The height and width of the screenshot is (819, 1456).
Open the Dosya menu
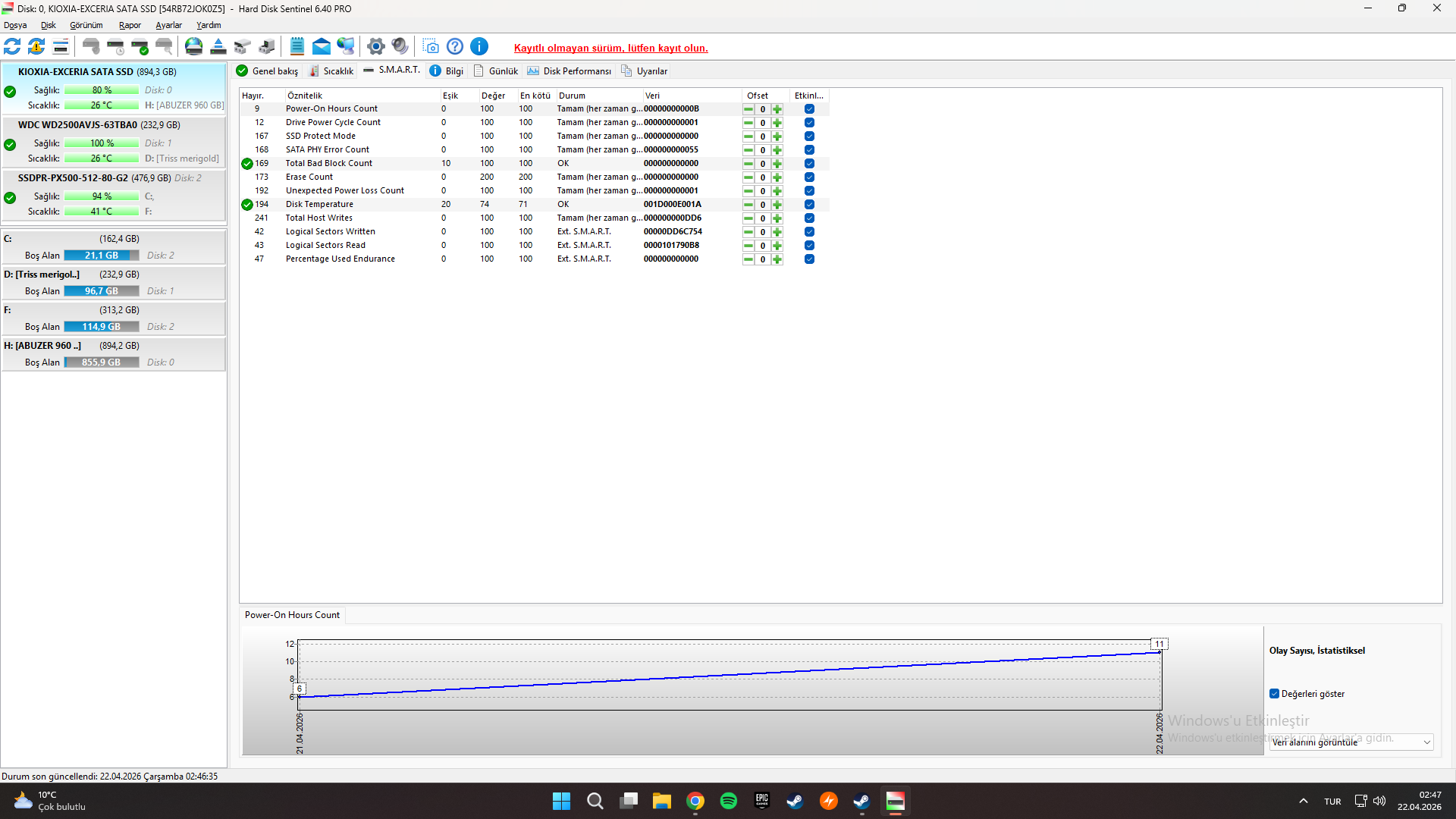click(15, 25)
